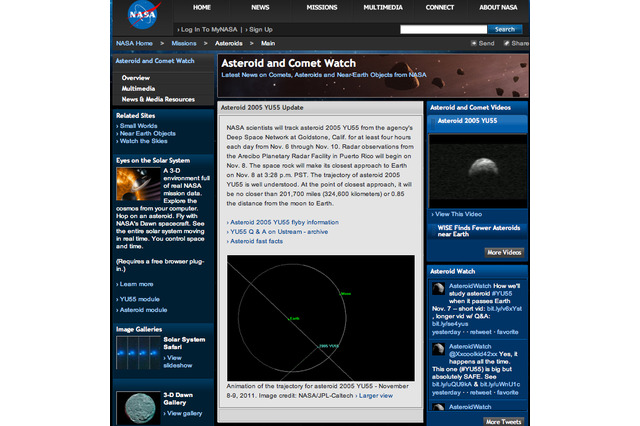Go to Asteroids breadcrumb

pyautogui.click(x=229, y=43)
